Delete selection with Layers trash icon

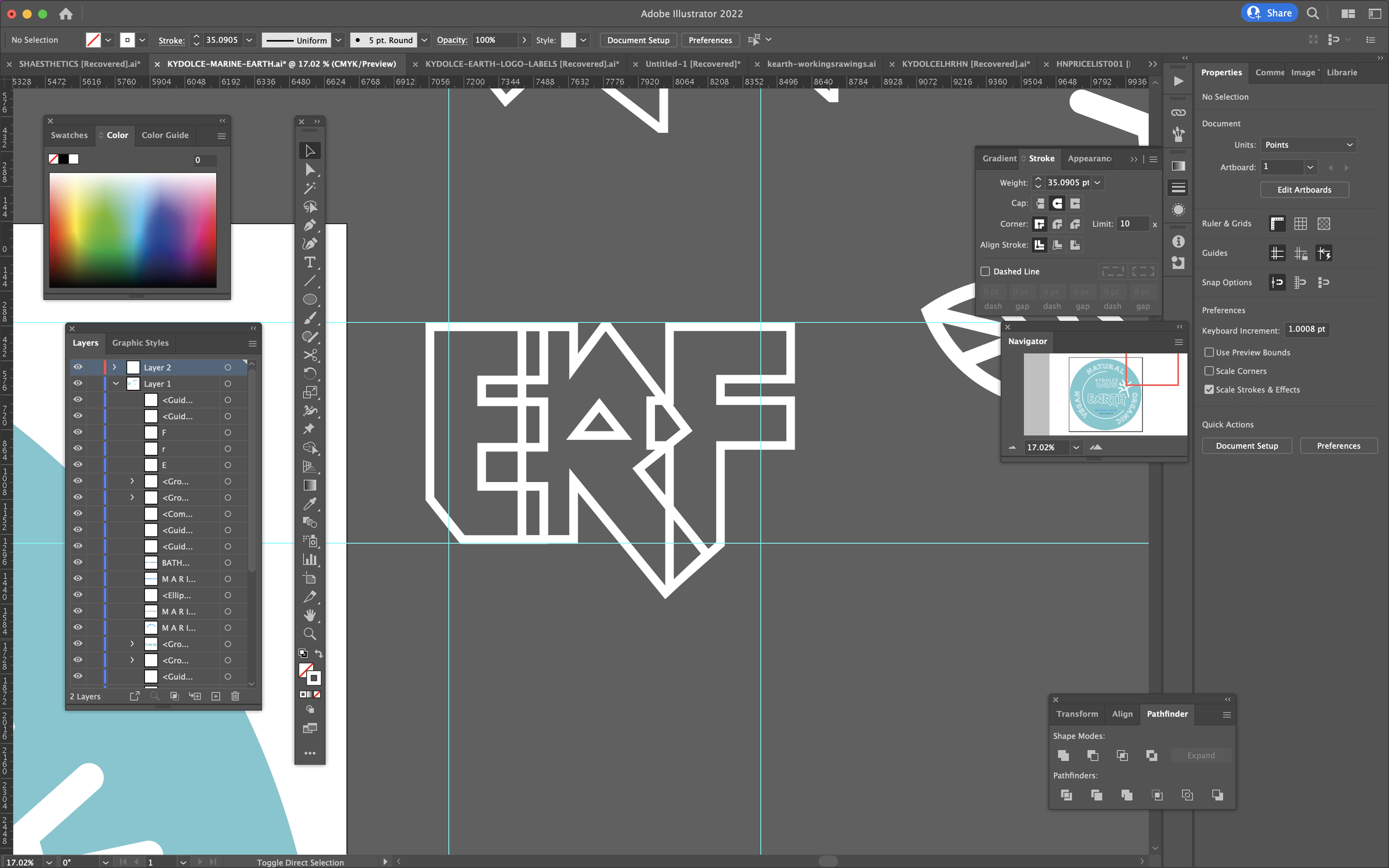coord(235,696)
